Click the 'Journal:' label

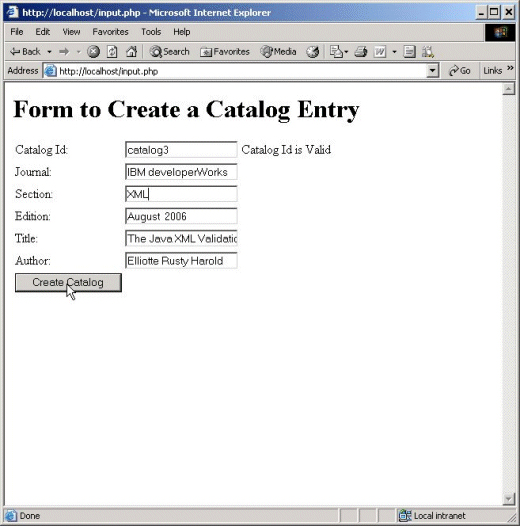(33, 172)
